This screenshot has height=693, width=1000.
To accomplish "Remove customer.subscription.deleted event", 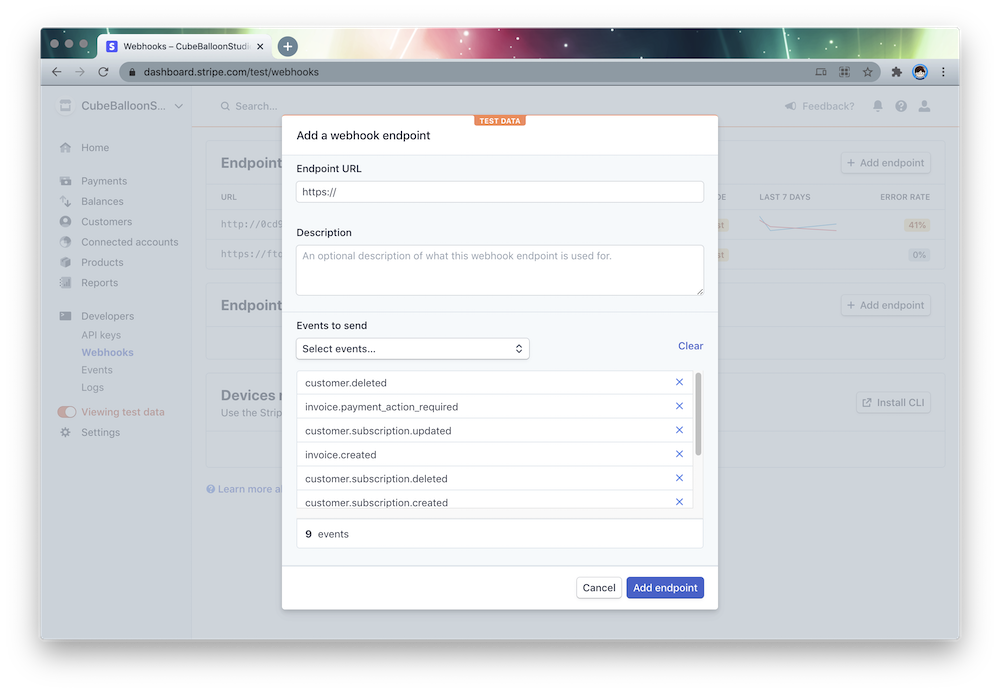I will 679,478.
